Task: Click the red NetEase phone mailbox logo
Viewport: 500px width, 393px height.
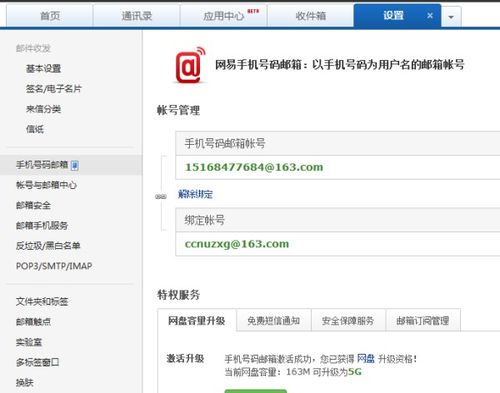Action: 190,65
